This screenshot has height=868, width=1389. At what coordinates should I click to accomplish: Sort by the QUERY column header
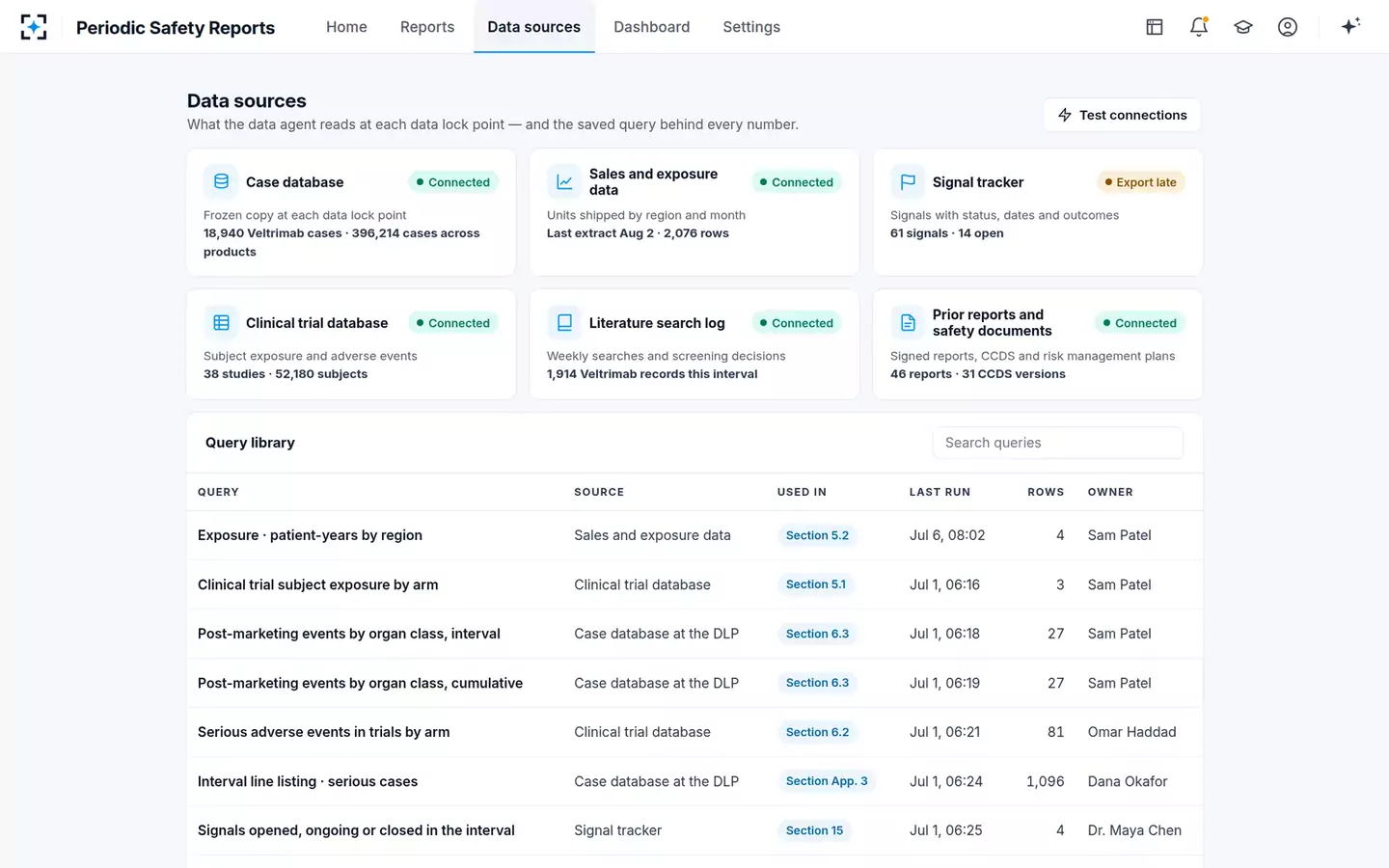[x=218, y=492]
